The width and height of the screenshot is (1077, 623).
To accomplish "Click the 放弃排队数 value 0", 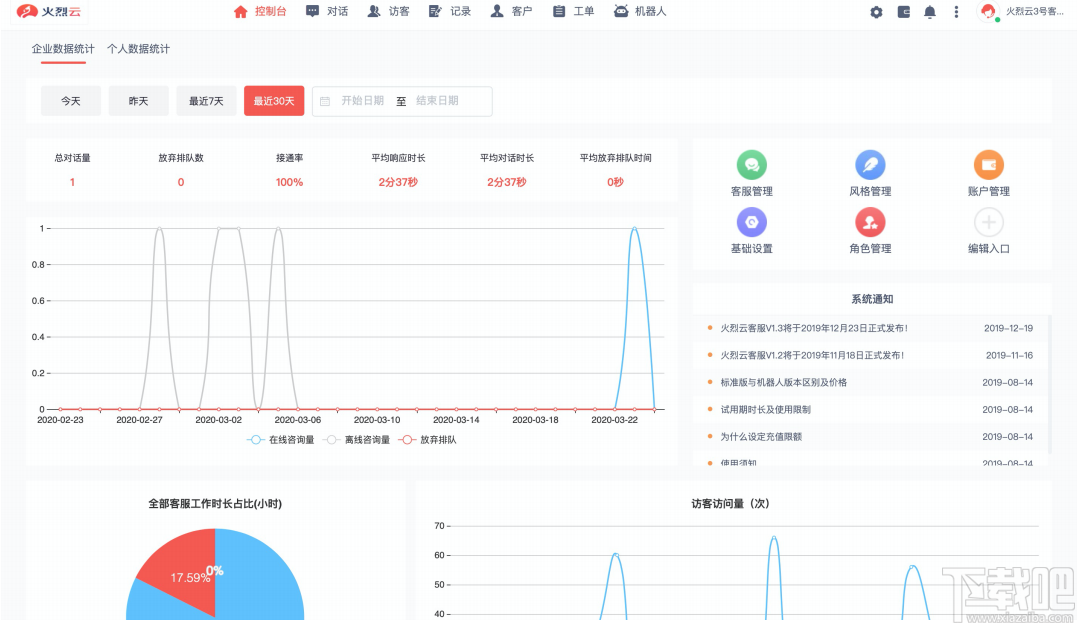I will [181, 182].
